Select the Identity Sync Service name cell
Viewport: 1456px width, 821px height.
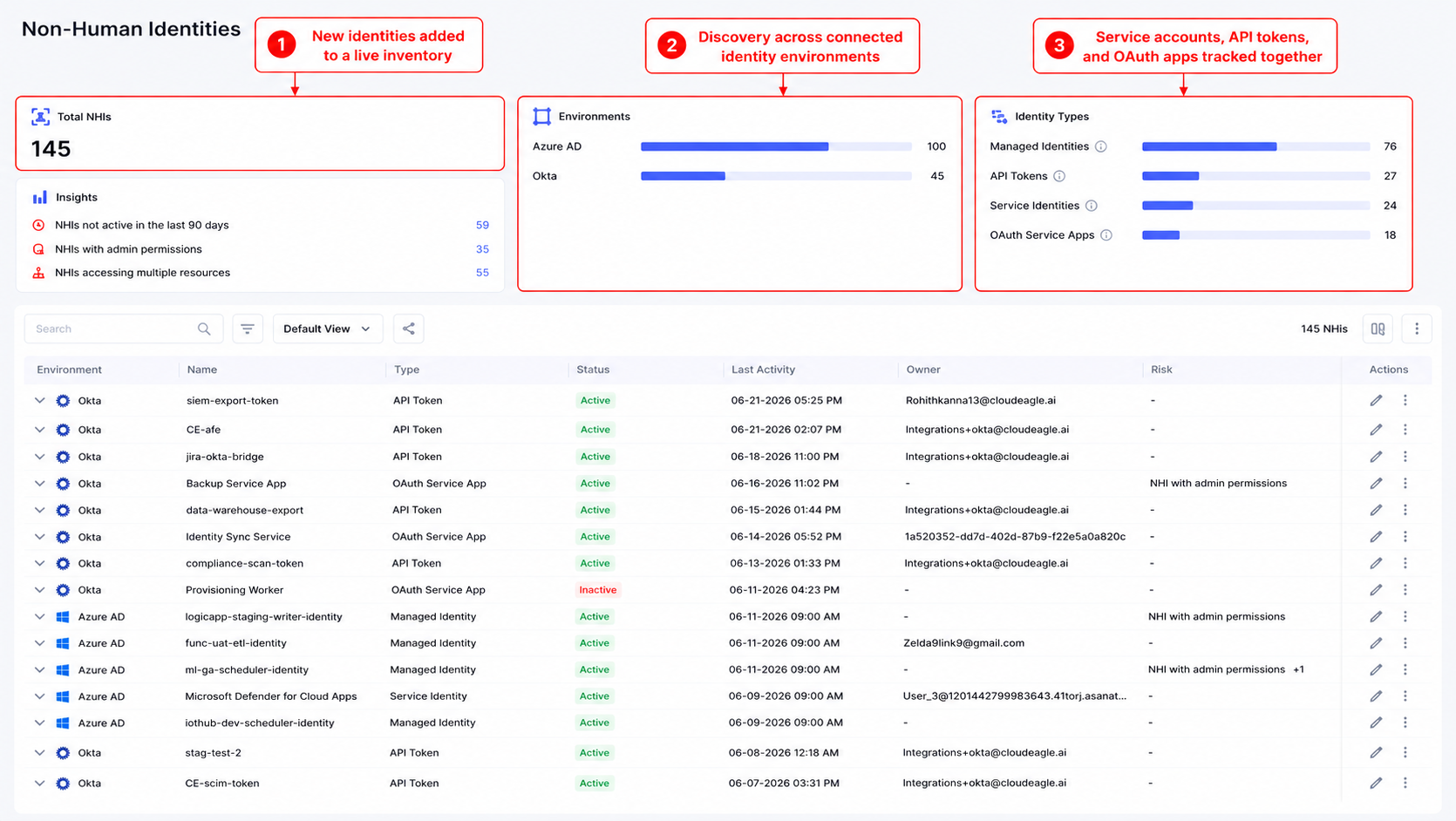click(238, 537)
